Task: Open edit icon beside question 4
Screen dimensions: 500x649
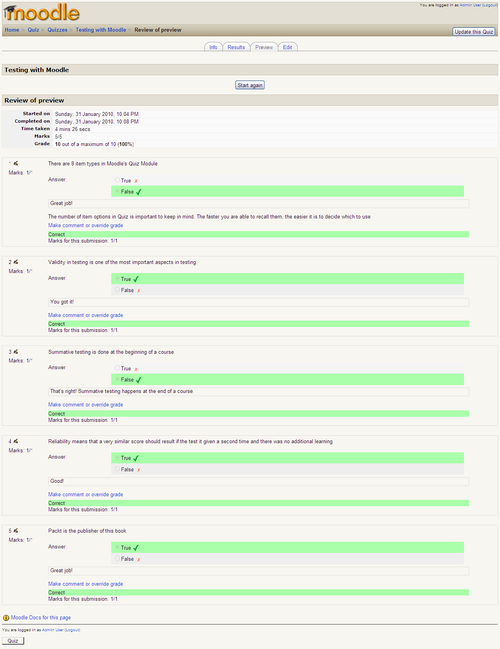Action: (15, 441)
